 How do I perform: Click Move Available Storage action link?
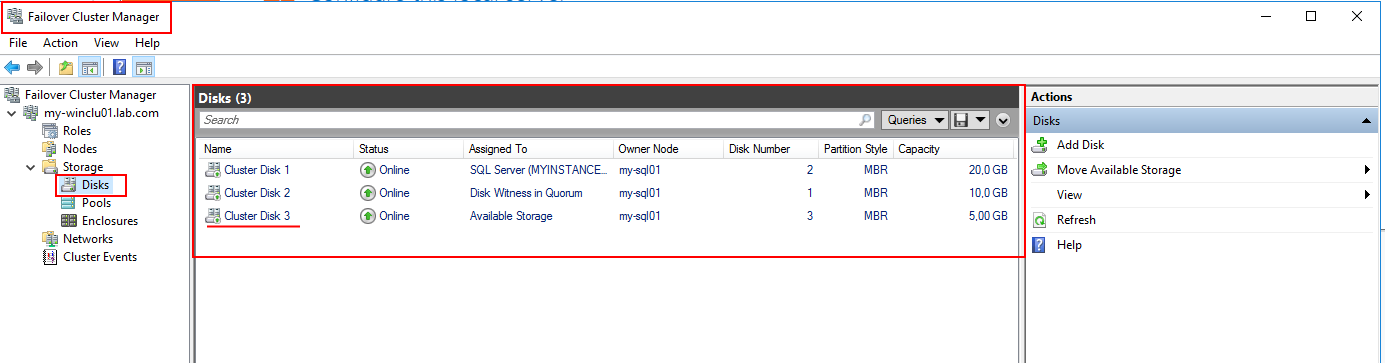tap(1119, 170)
